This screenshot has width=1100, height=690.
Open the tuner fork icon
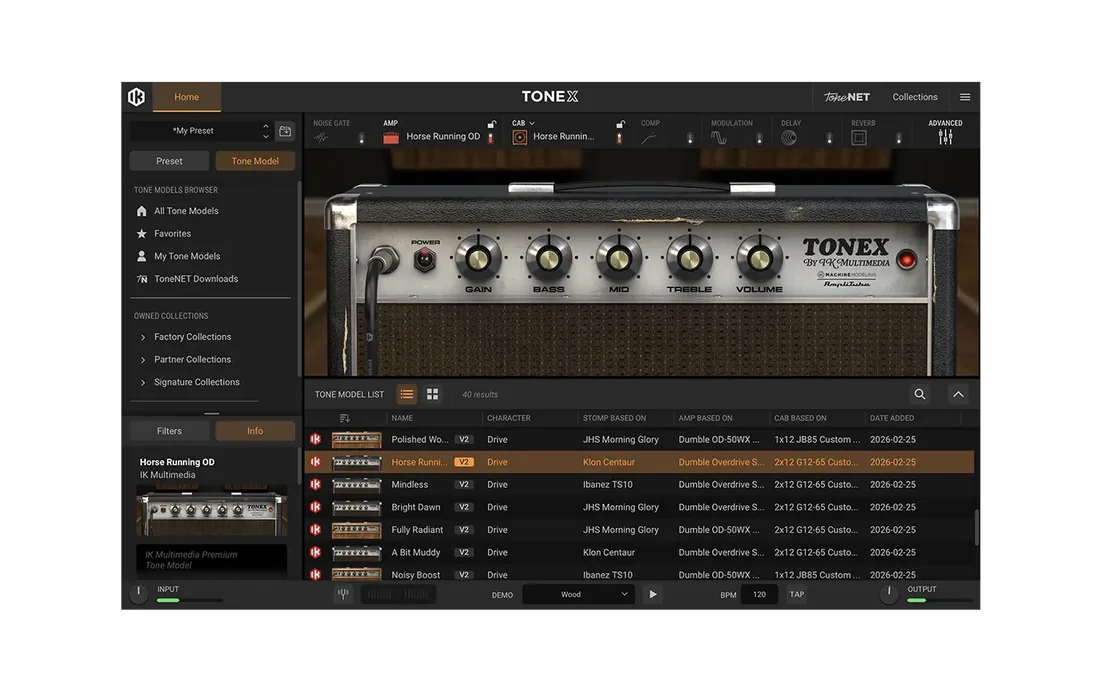click(x=343, y=594)
